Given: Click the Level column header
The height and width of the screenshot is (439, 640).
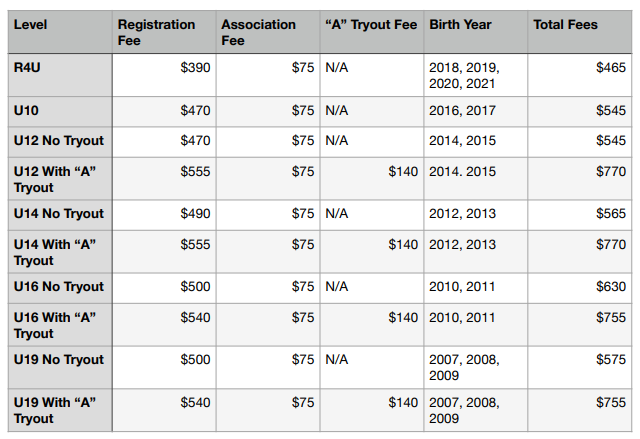Looking at the screenshot, I should [60, 32].
